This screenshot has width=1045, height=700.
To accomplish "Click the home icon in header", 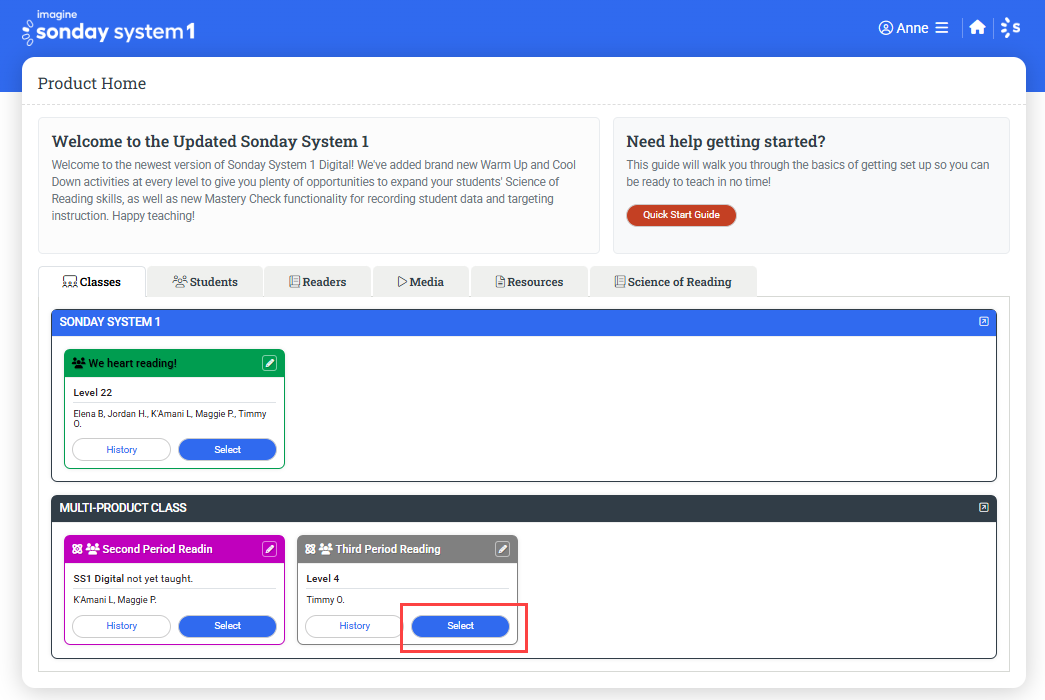I will 977,28.
